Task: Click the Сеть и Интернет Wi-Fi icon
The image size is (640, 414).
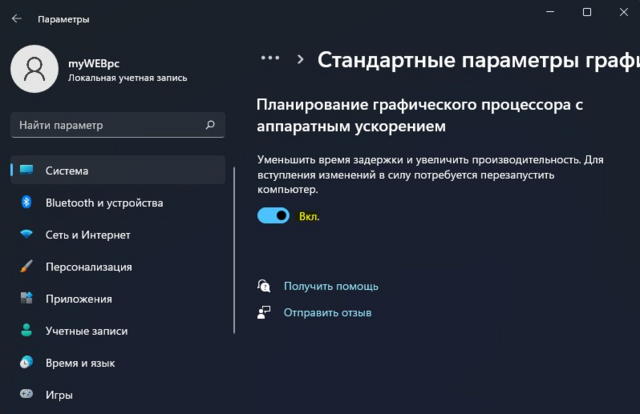Action: coord(26,235)
